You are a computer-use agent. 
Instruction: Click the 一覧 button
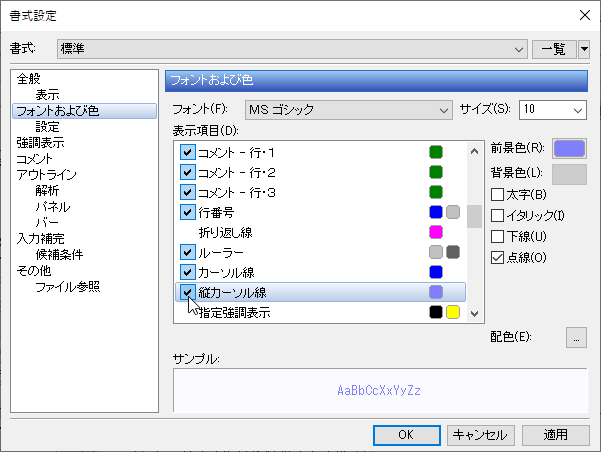click(554, 49)
